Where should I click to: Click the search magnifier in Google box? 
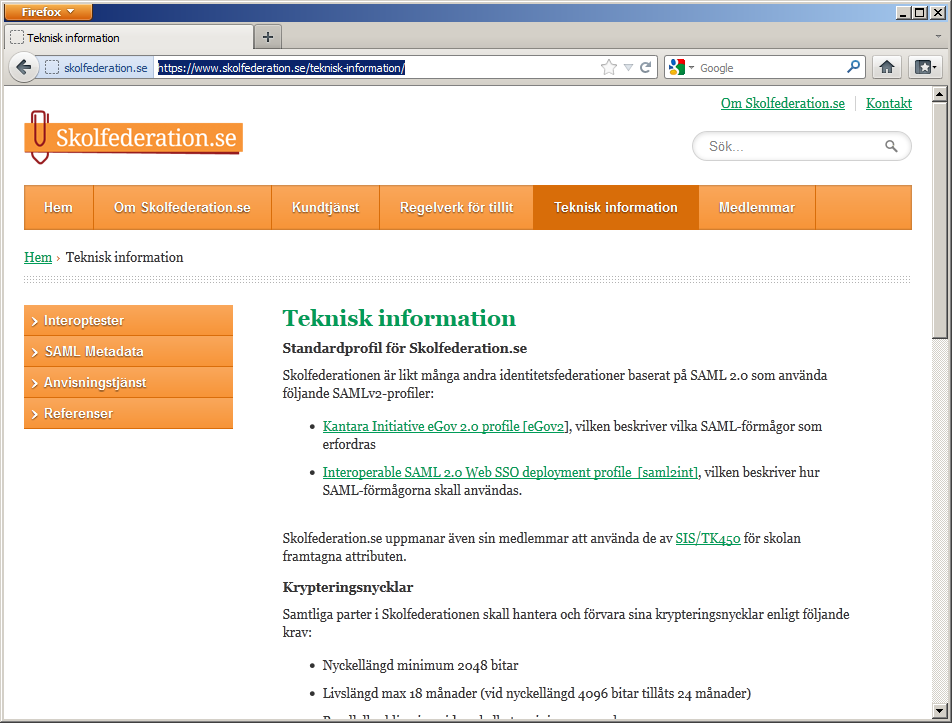853,67
